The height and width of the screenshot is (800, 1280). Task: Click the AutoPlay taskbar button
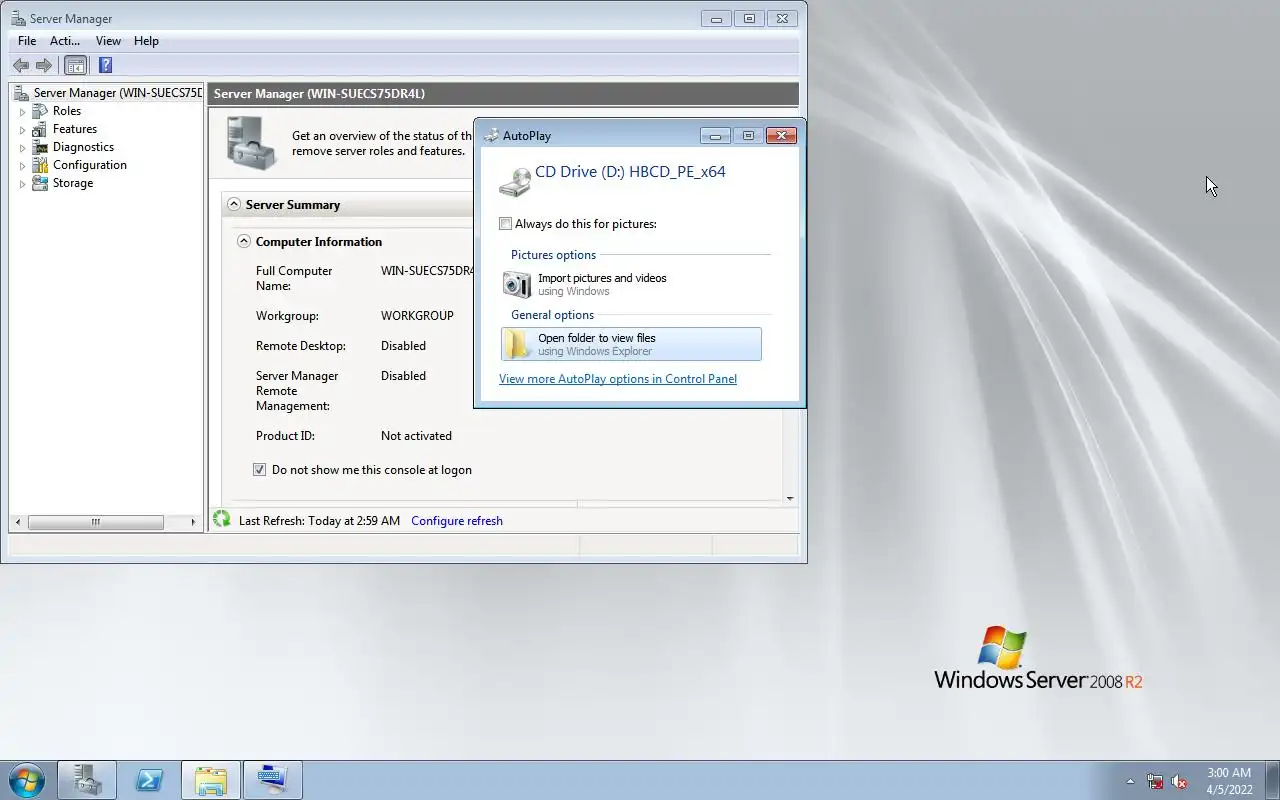[x=273, y=780]
